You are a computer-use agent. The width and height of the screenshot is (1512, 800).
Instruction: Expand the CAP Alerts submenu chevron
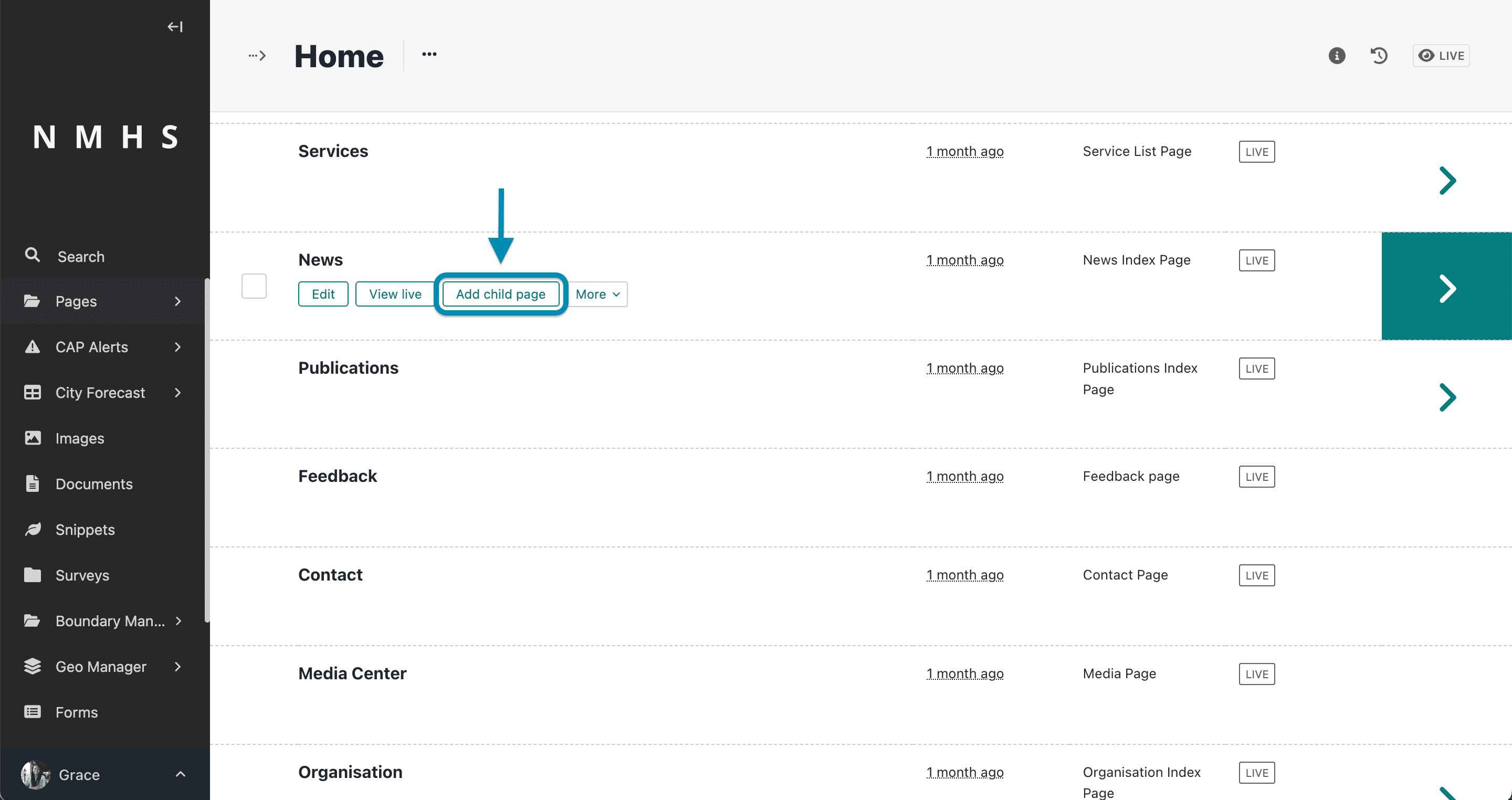[178, 347]
